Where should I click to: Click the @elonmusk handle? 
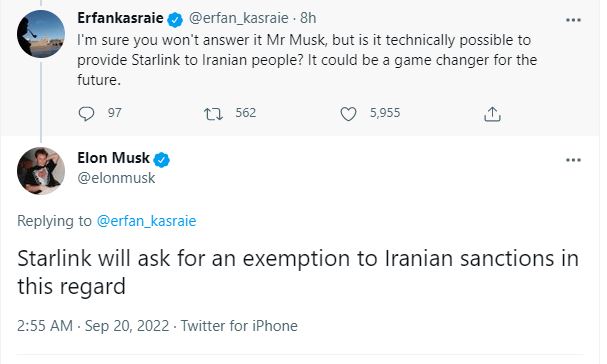pyautogui.click(x=116, y=178)
